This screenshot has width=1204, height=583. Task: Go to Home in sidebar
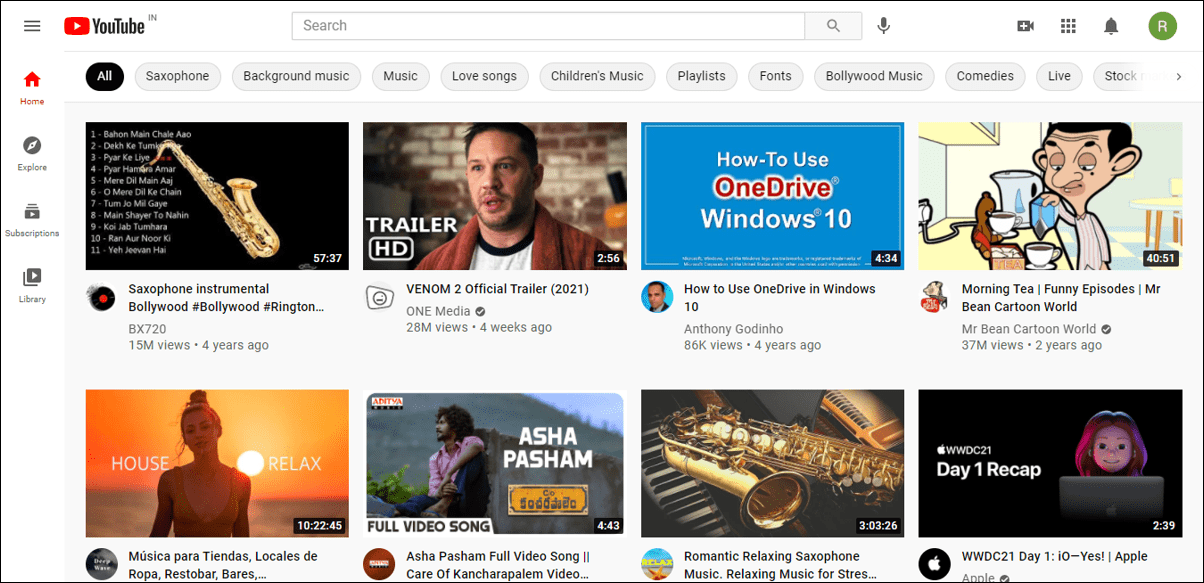click(x=32, y=88)
